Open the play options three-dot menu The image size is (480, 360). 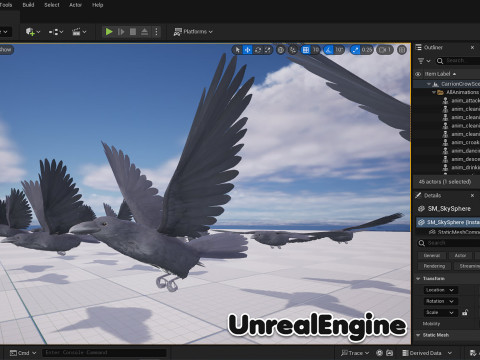[x=156, y=32]
